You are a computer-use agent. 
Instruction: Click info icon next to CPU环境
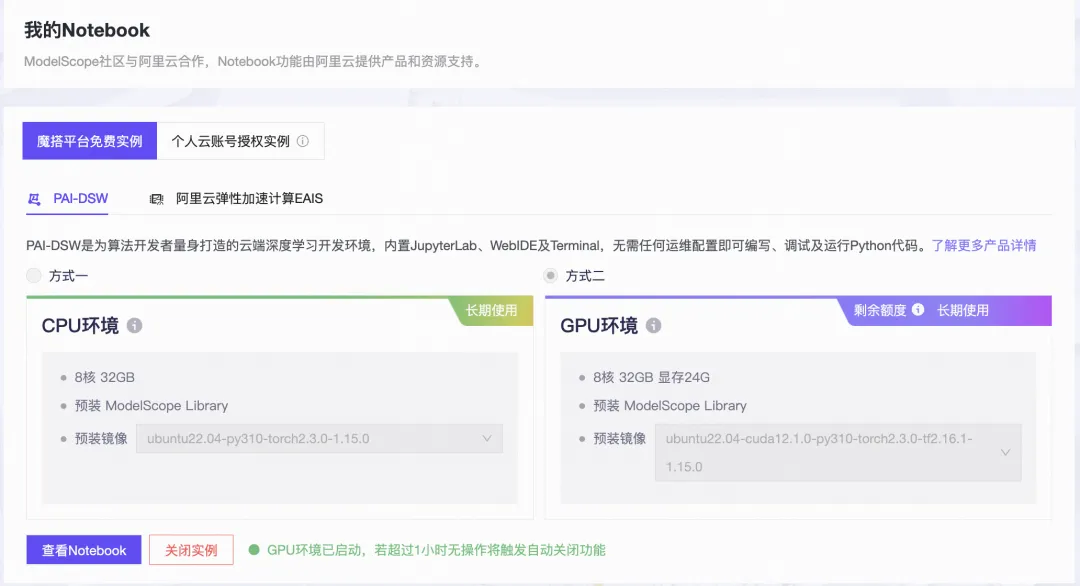[134, 326]
